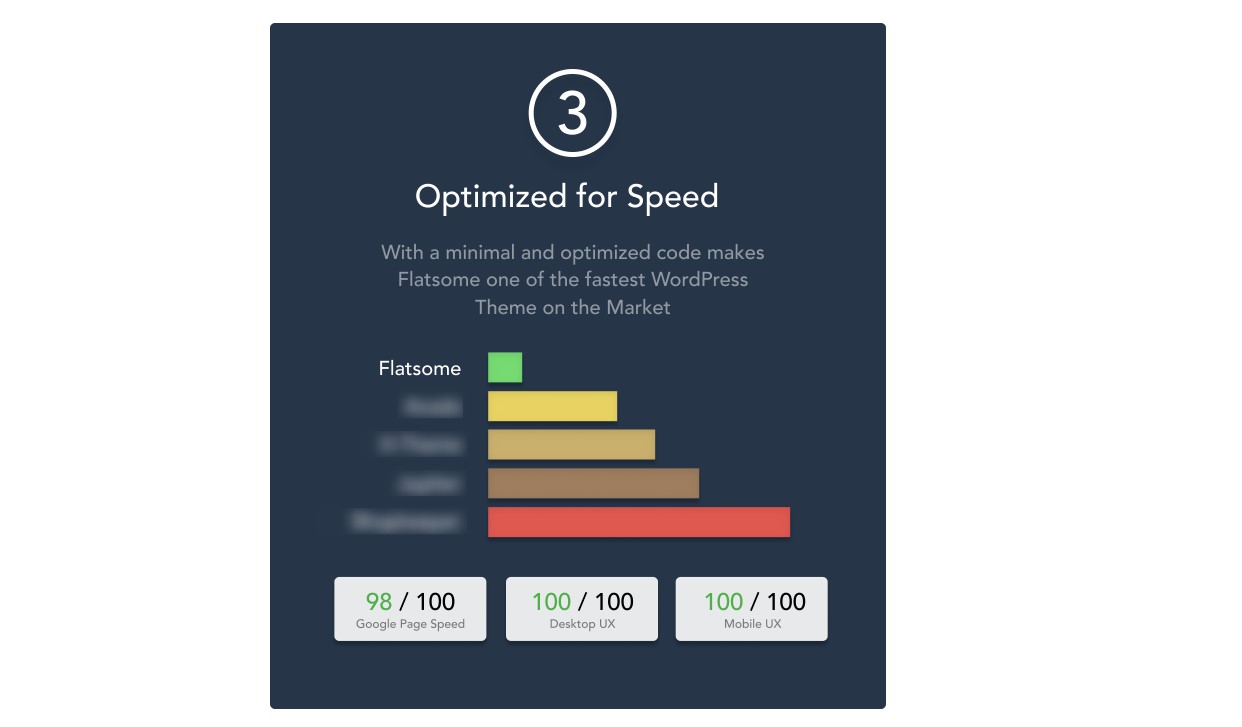Click the blurred label beside yellow bar
Viewport: 1242px width, 727px height.
click(x=432, y=407)
